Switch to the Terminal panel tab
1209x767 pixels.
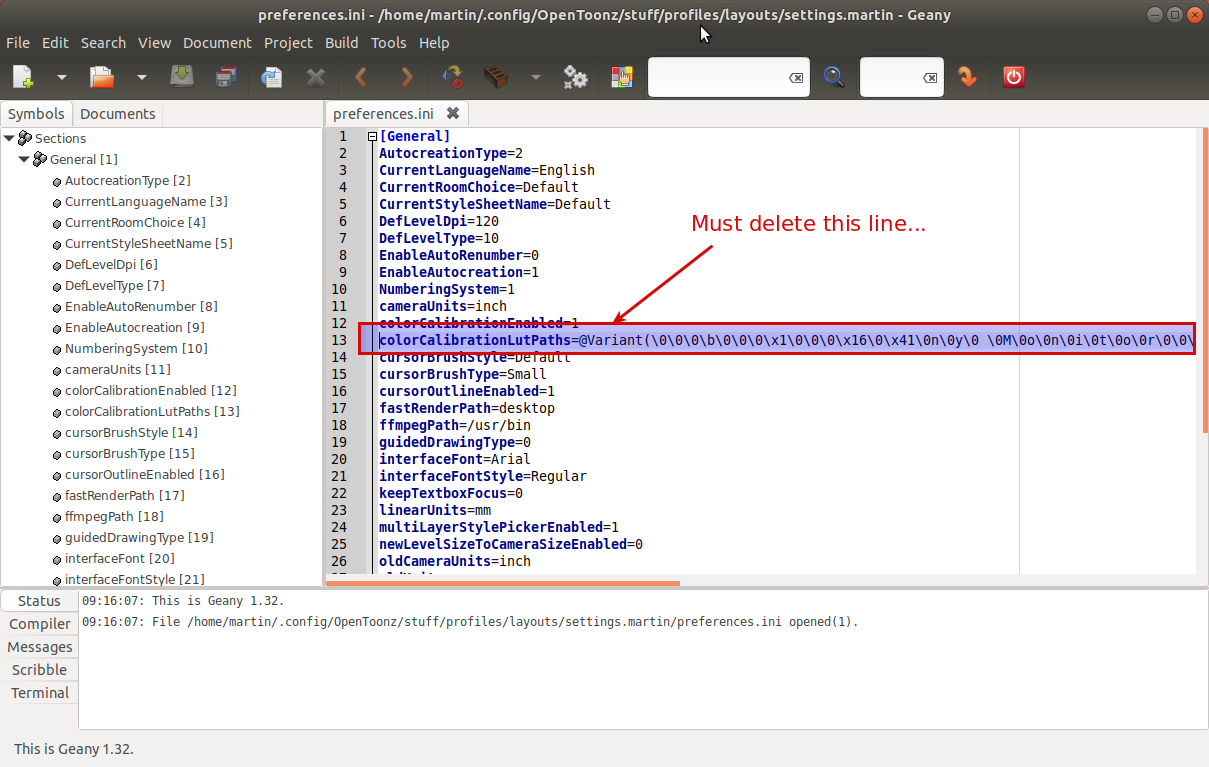40,692
